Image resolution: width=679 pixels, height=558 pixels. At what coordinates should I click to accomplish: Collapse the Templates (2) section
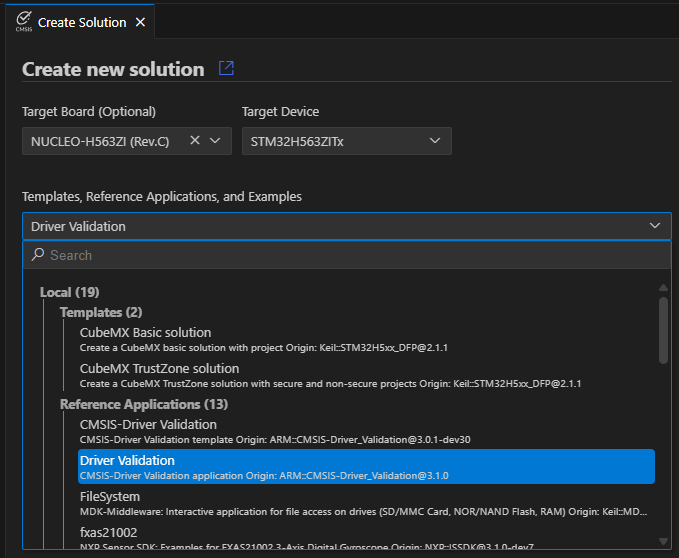click(x=101, y=313)
